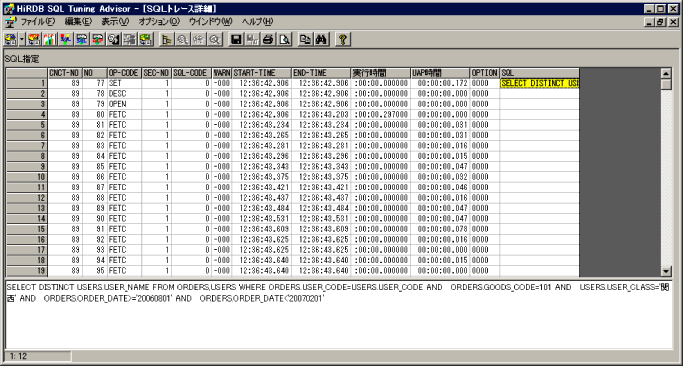Open the オプション(O) menu
Viewport: 683px width, 366px height.
159,21
